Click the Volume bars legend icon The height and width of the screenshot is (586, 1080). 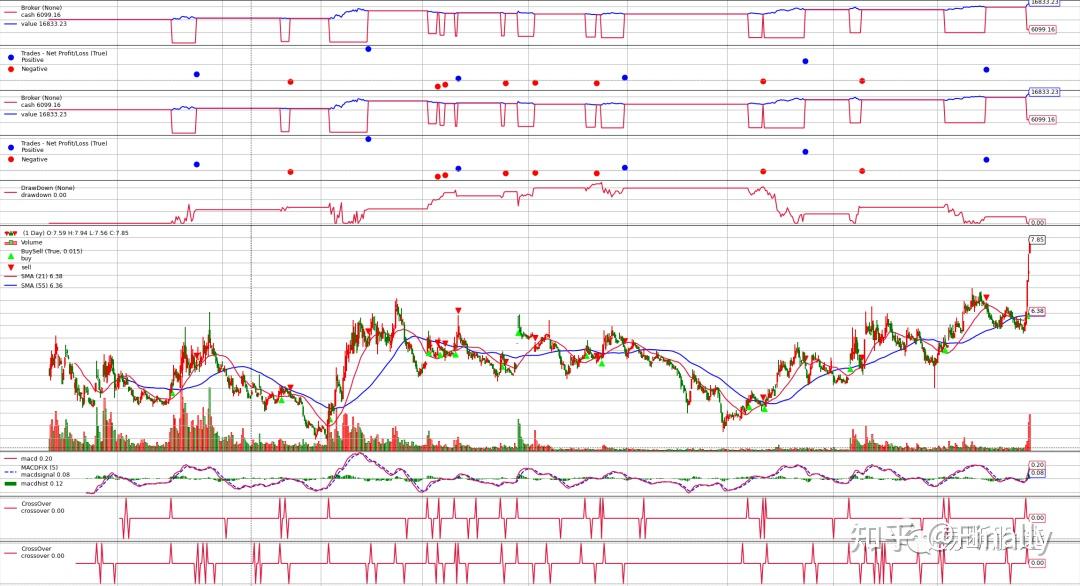[10, 242]
